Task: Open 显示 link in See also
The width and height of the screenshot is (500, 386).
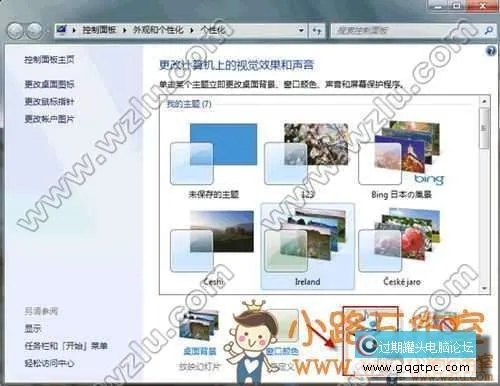Action: click(x=32, y=329)
